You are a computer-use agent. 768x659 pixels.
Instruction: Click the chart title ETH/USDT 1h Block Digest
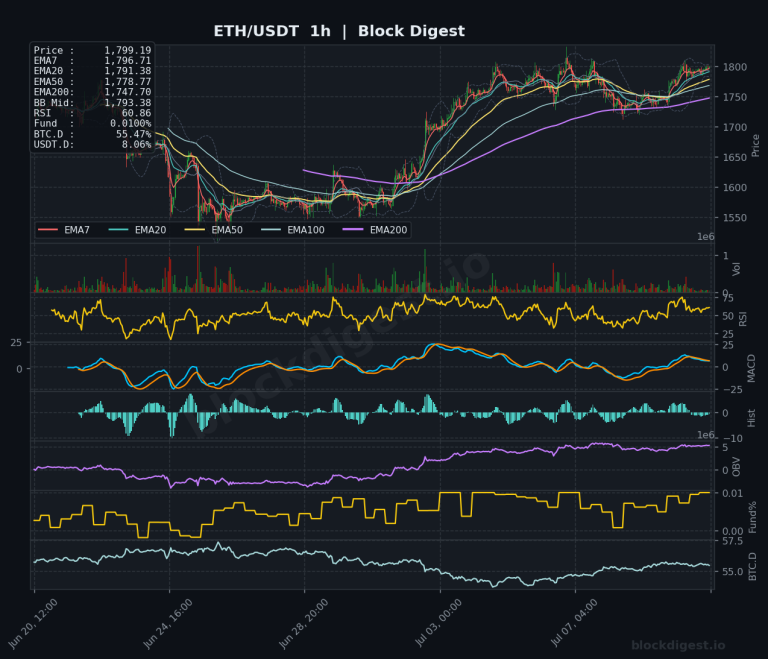click(339, 31)
